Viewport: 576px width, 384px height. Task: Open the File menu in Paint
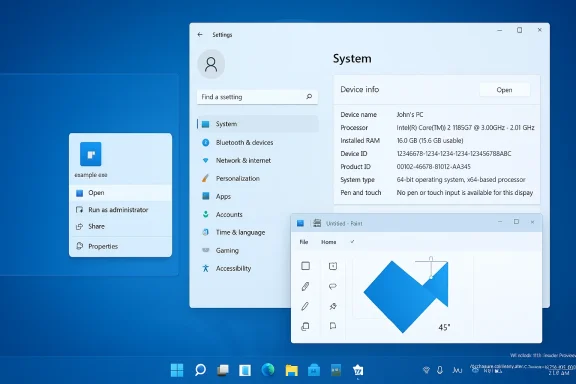304,242
